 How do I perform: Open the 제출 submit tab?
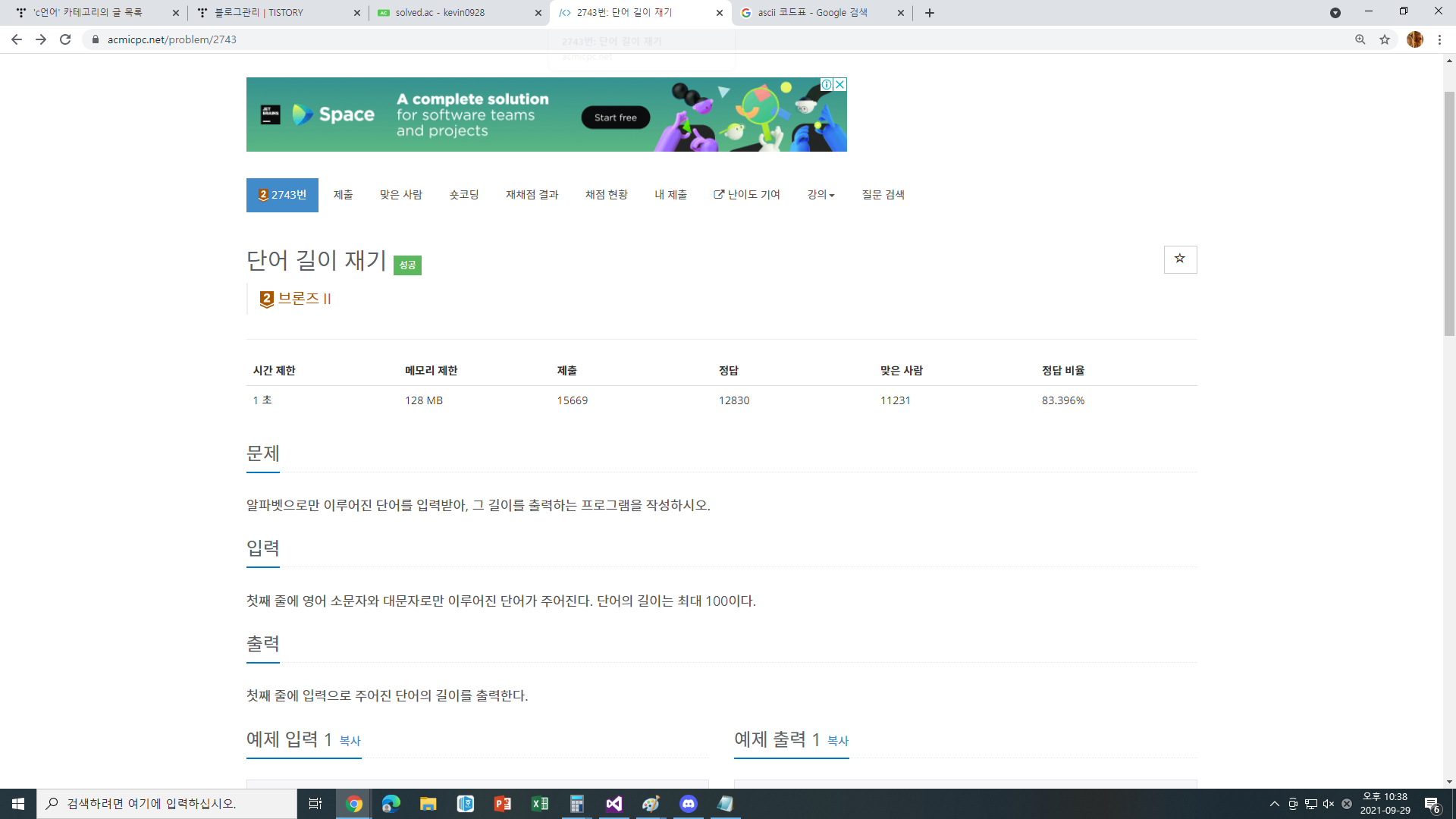click(x=344, y=195)
